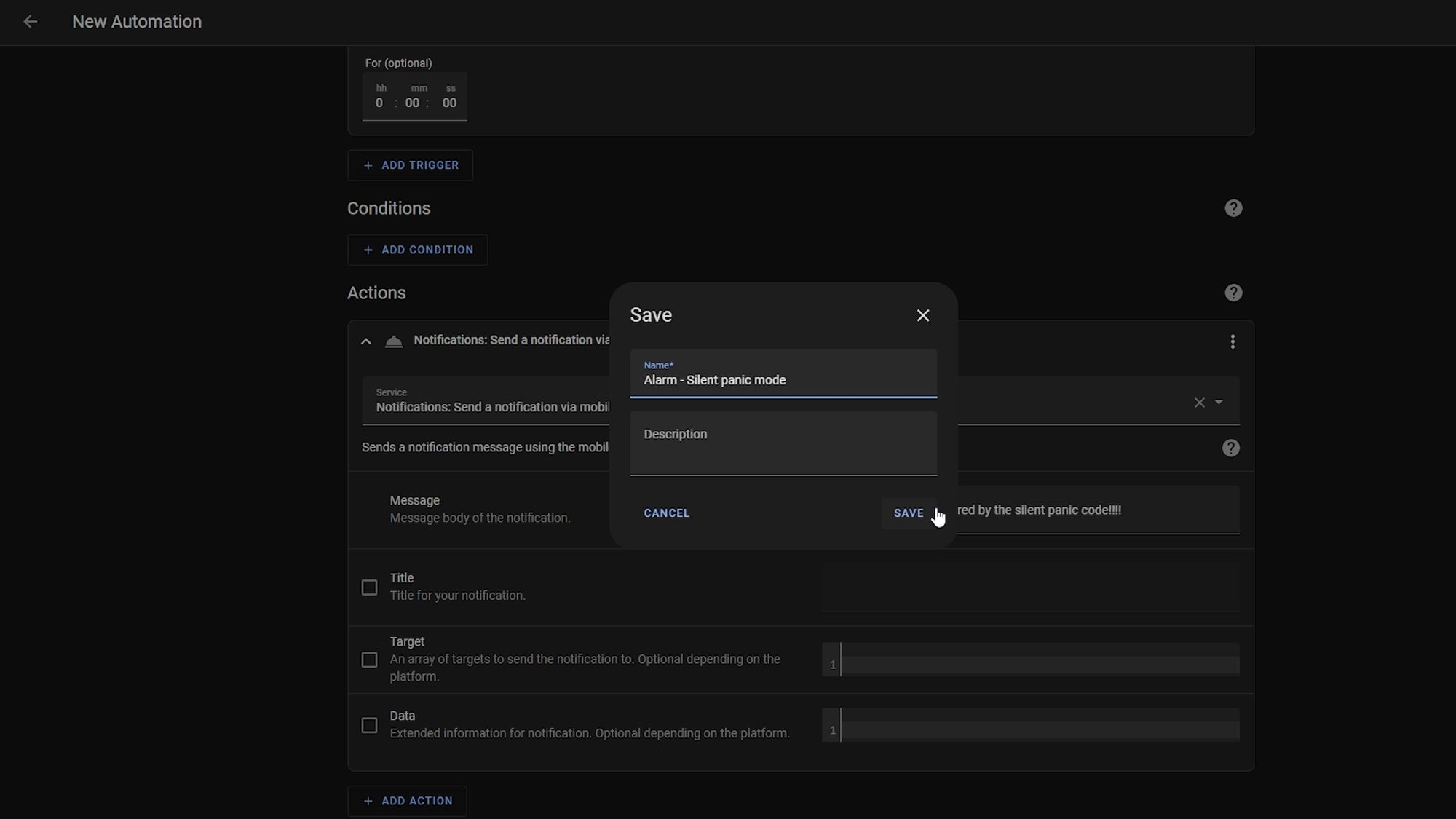The height and width of the screenshot is (819, 1456).
Task: Click the Add Condition button
Action: point(417,250)
